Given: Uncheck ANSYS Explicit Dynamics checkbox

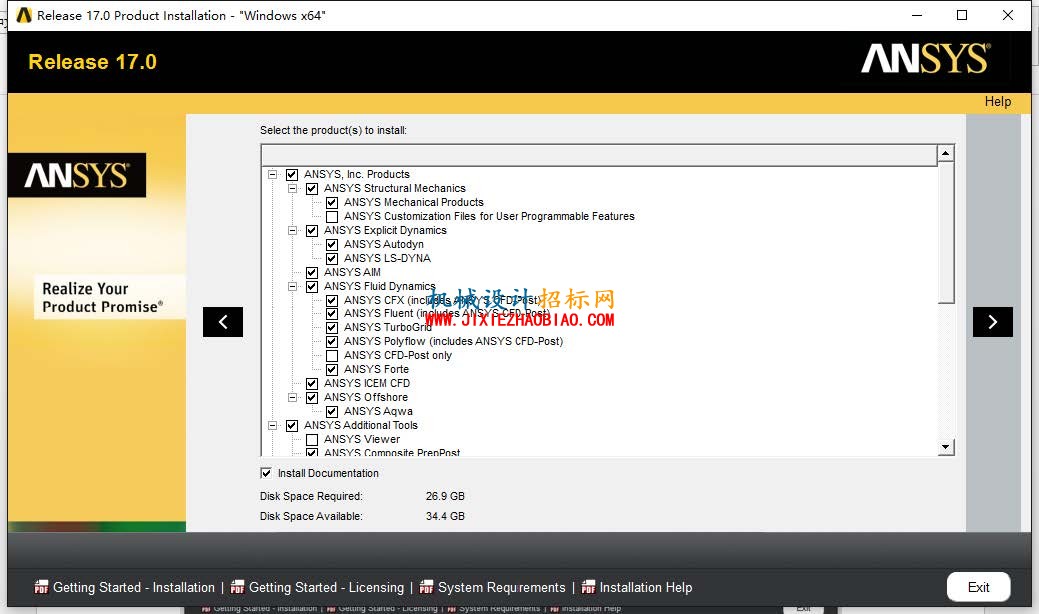Looking at the screenshot, I should [312, 230].
